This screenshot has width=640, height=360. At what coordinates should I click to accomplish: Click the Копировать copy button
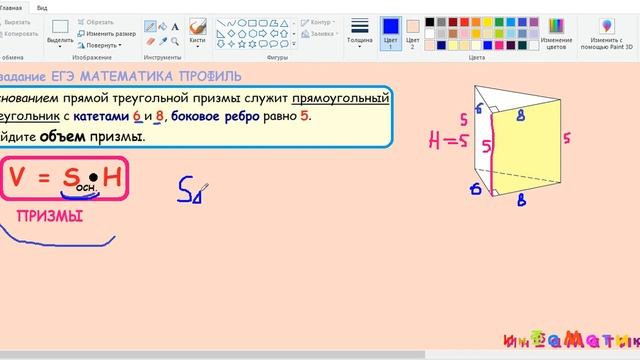click(x=18, y=34)
